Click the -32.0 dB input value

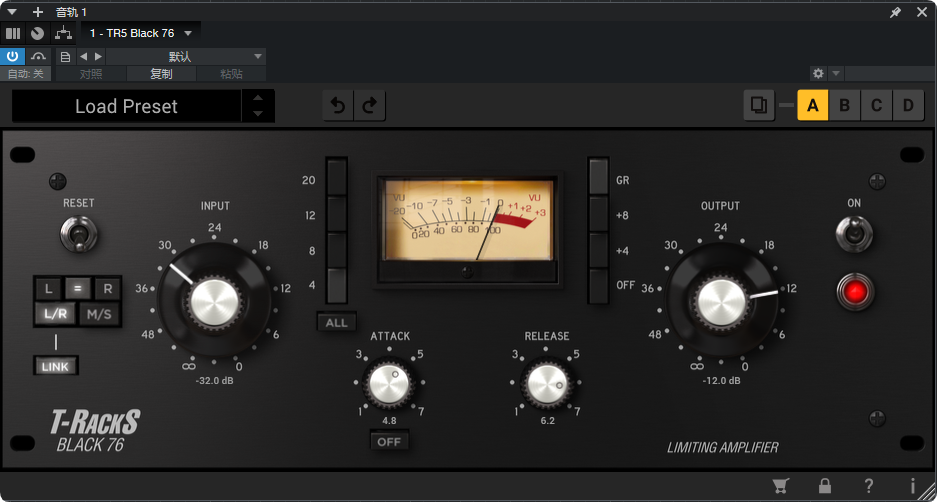214,380
